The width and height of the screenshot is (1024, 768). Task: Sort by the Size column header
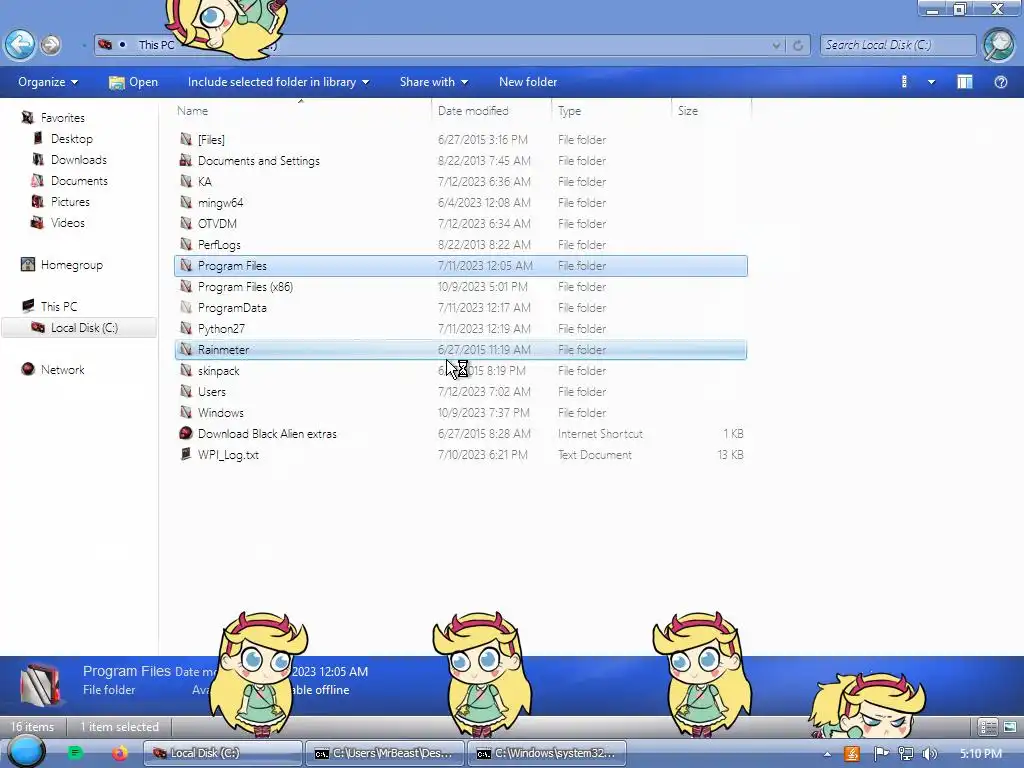(x=688, y=110)
